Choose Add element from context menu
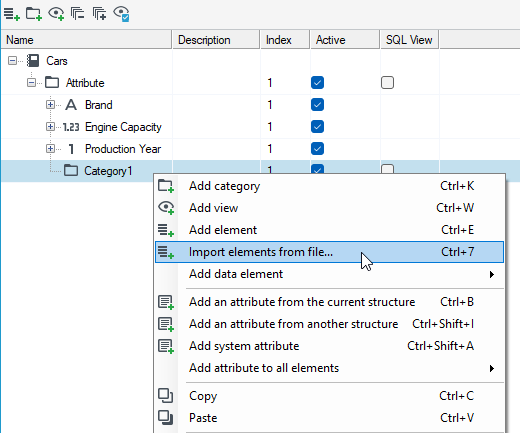Screen dimensions: 520x433 pos(329,230)
